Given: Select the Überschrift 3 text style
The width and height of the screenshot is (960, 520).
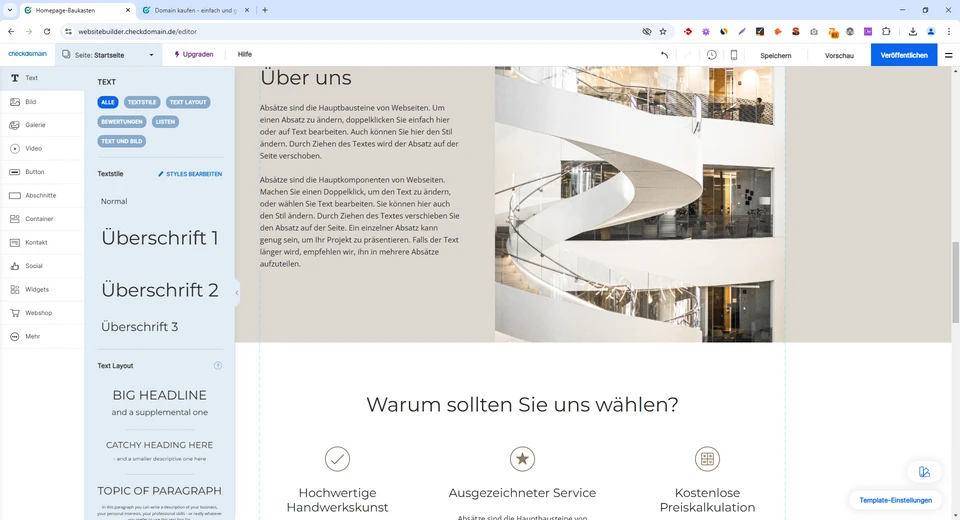Looking at the screenshot, I should [x=140, y=327].
